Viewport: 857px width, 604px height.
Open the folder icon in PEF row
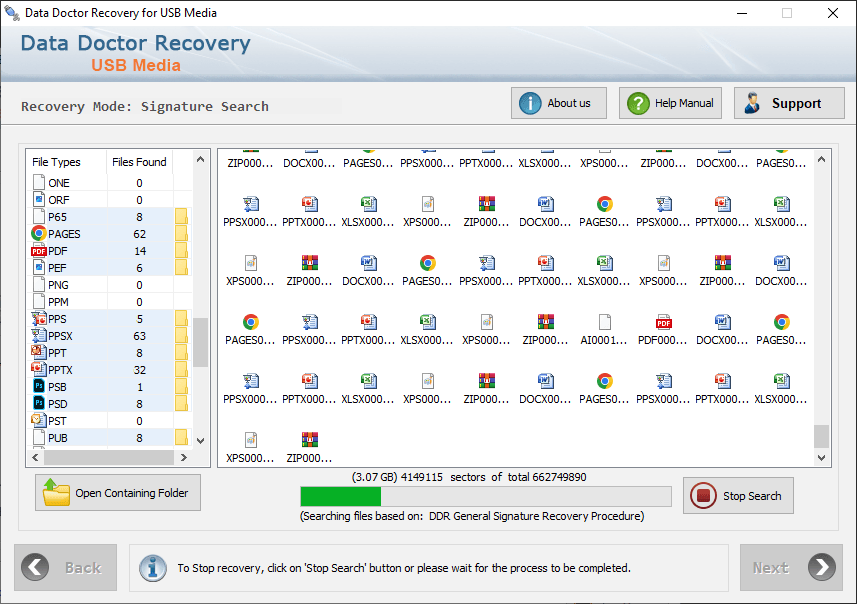click(x=181, y=267)
